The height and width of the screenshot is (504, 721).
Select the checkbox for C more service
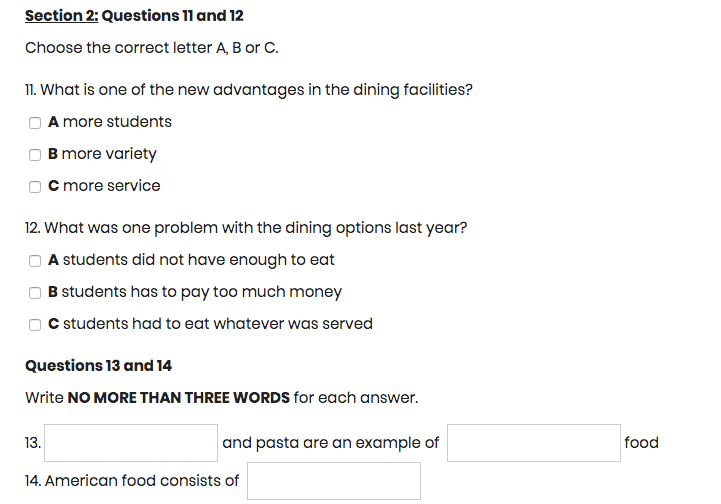tap(35, 187)
